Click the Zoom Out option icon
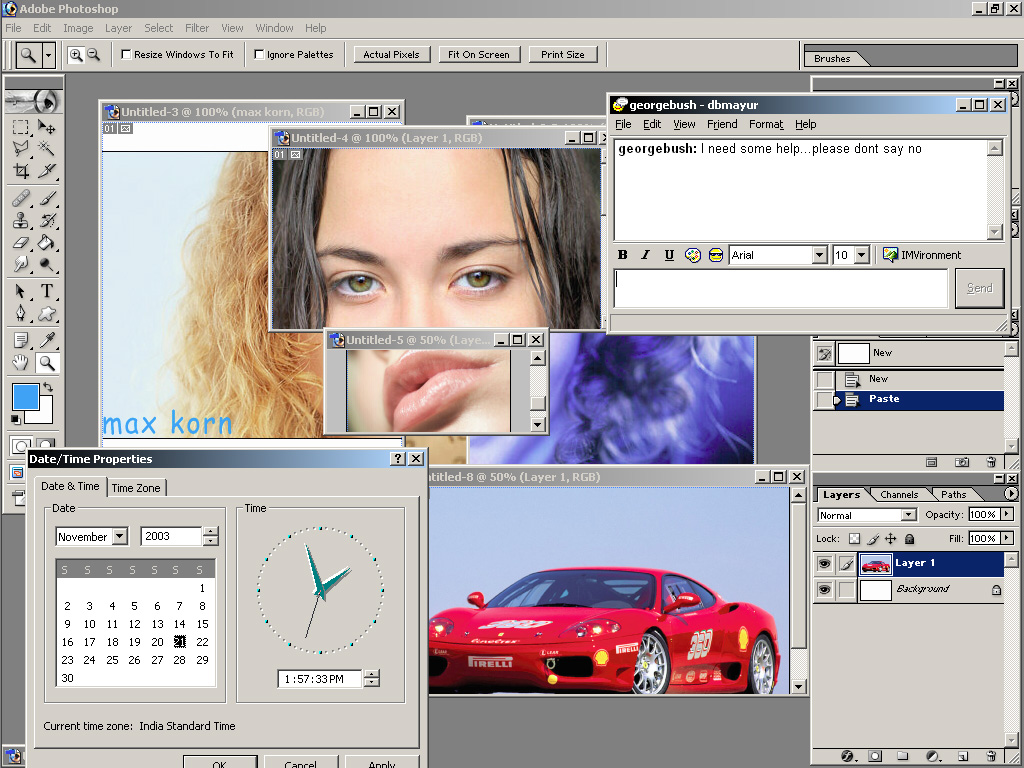 93,55
